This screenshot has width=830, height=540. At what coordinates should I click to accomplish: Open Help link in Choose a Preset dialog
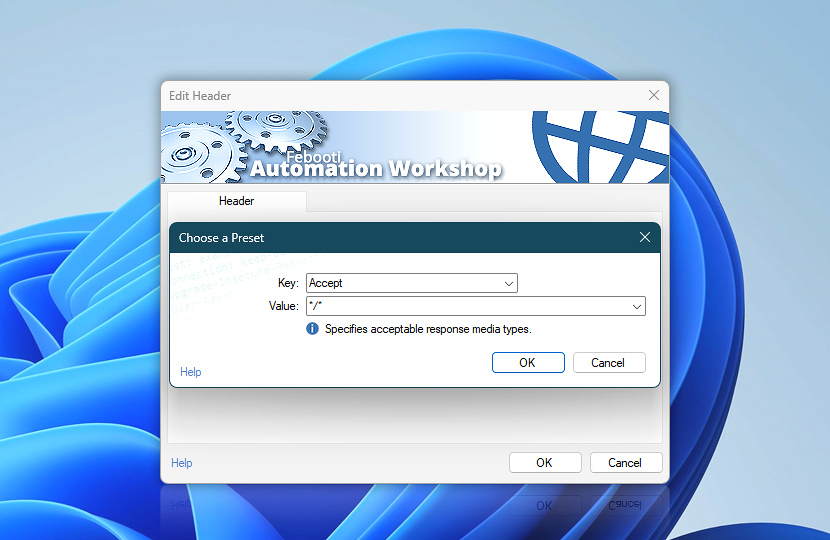tap(191, 372)
